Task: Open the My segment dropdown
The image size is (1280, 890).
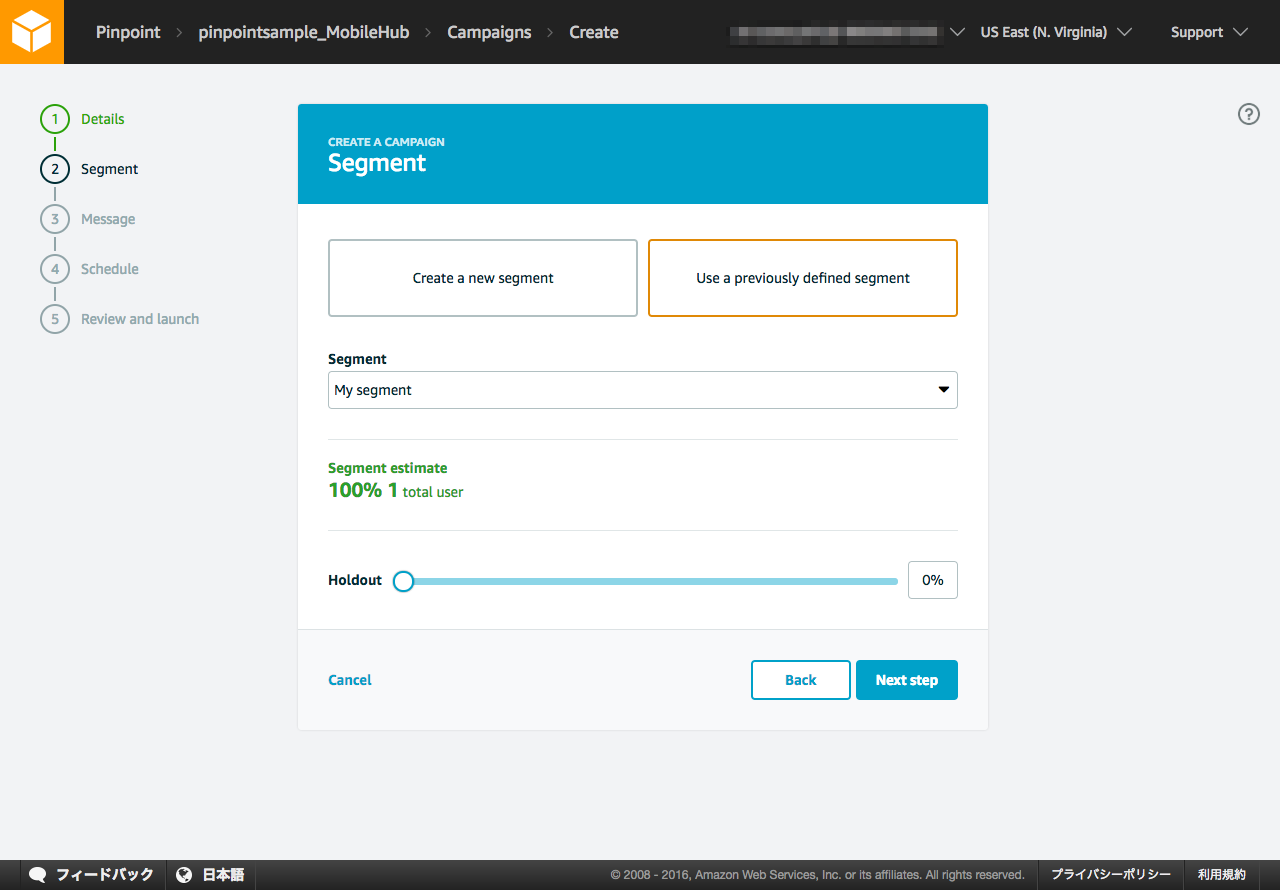Action: pos(642,390)
